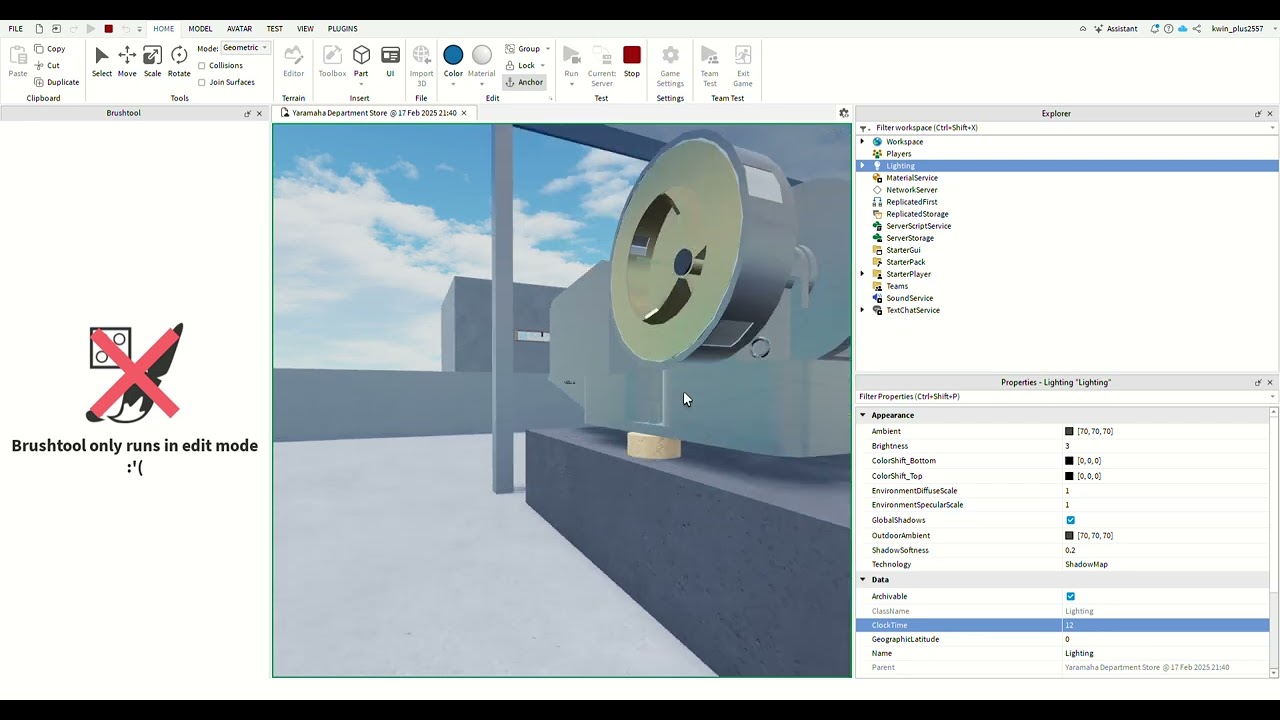1280x720 pixels.
Task: Start Team Test
Action: [709, 66]
